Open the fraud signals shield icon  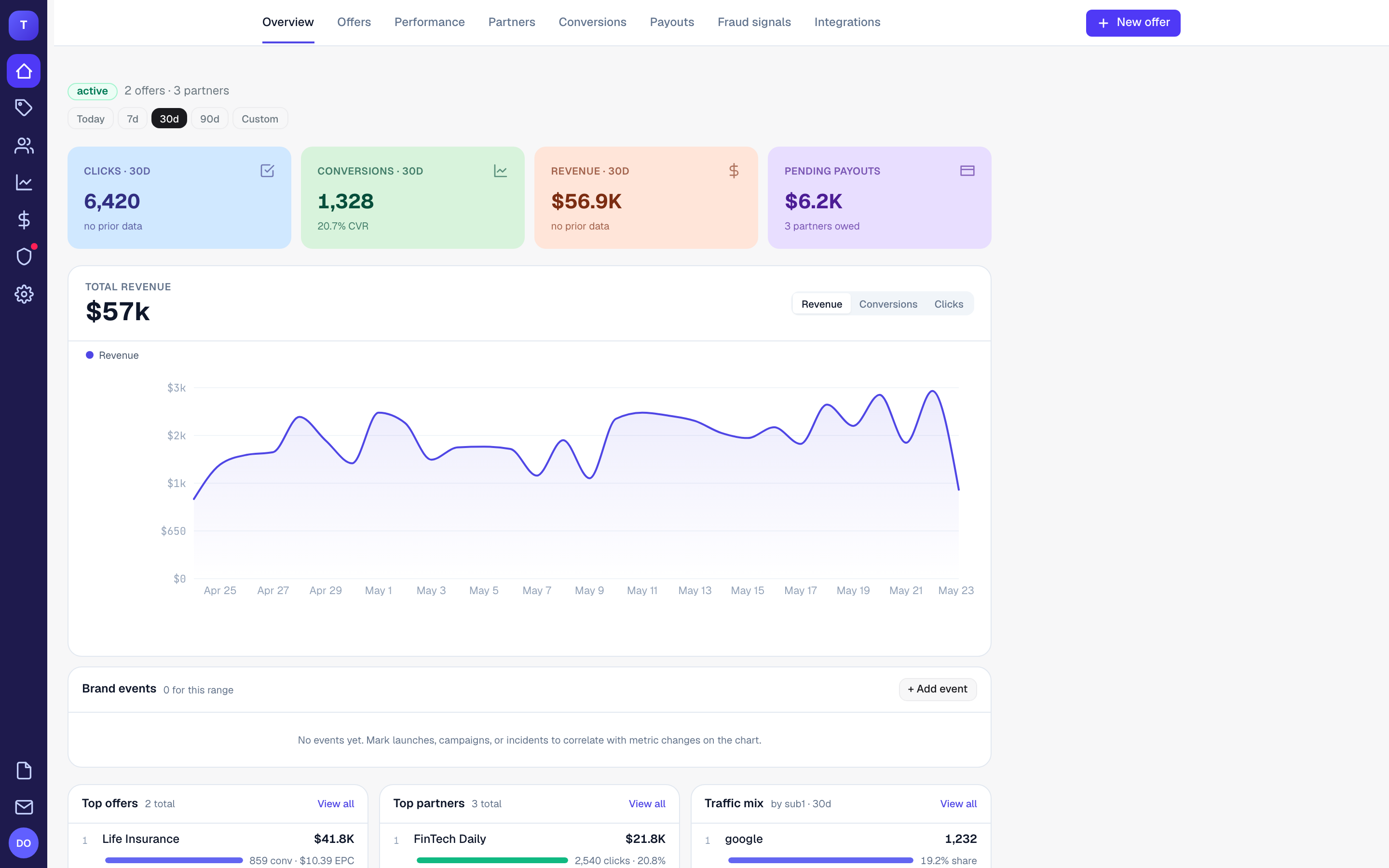coord(24,257)
